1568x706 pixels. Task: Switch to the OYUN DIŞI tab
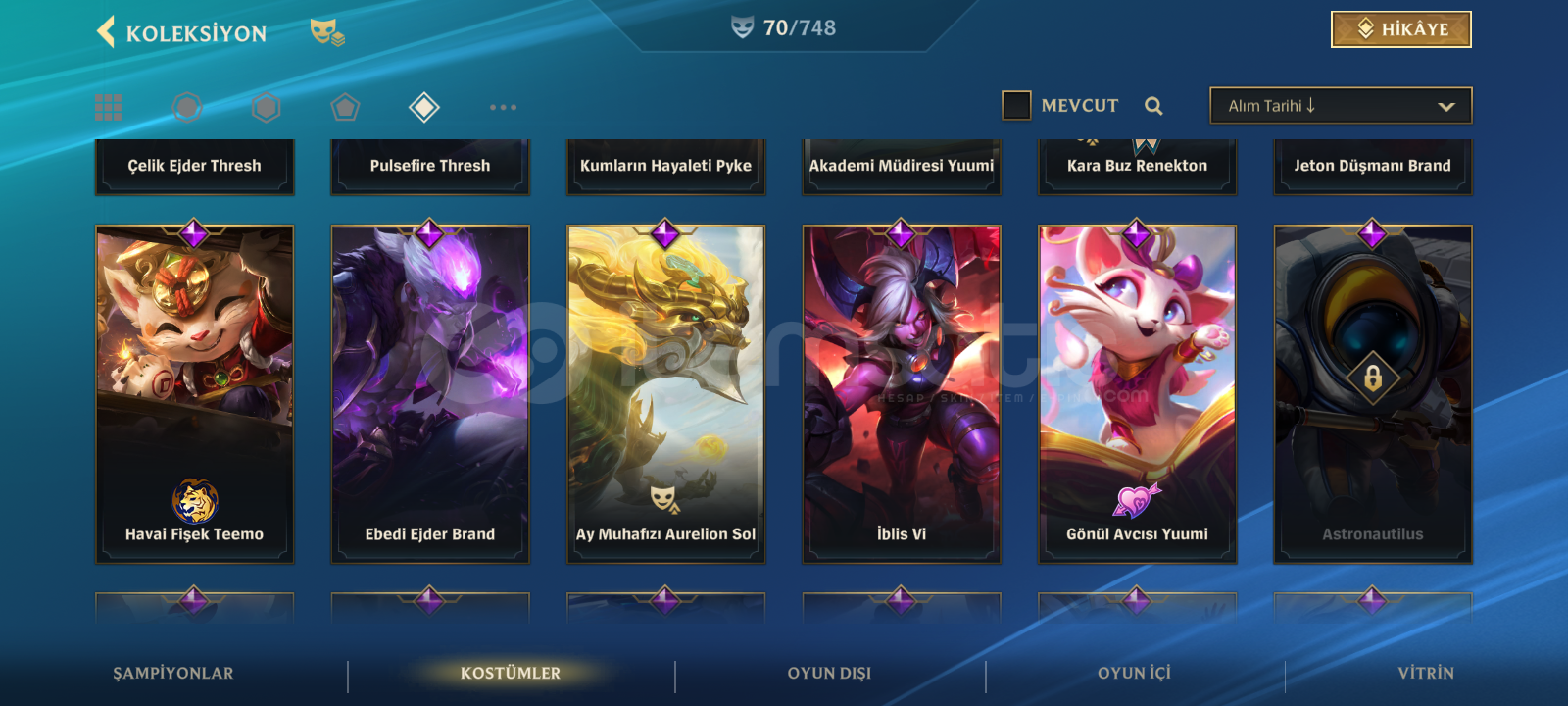(x=829, y=673)
